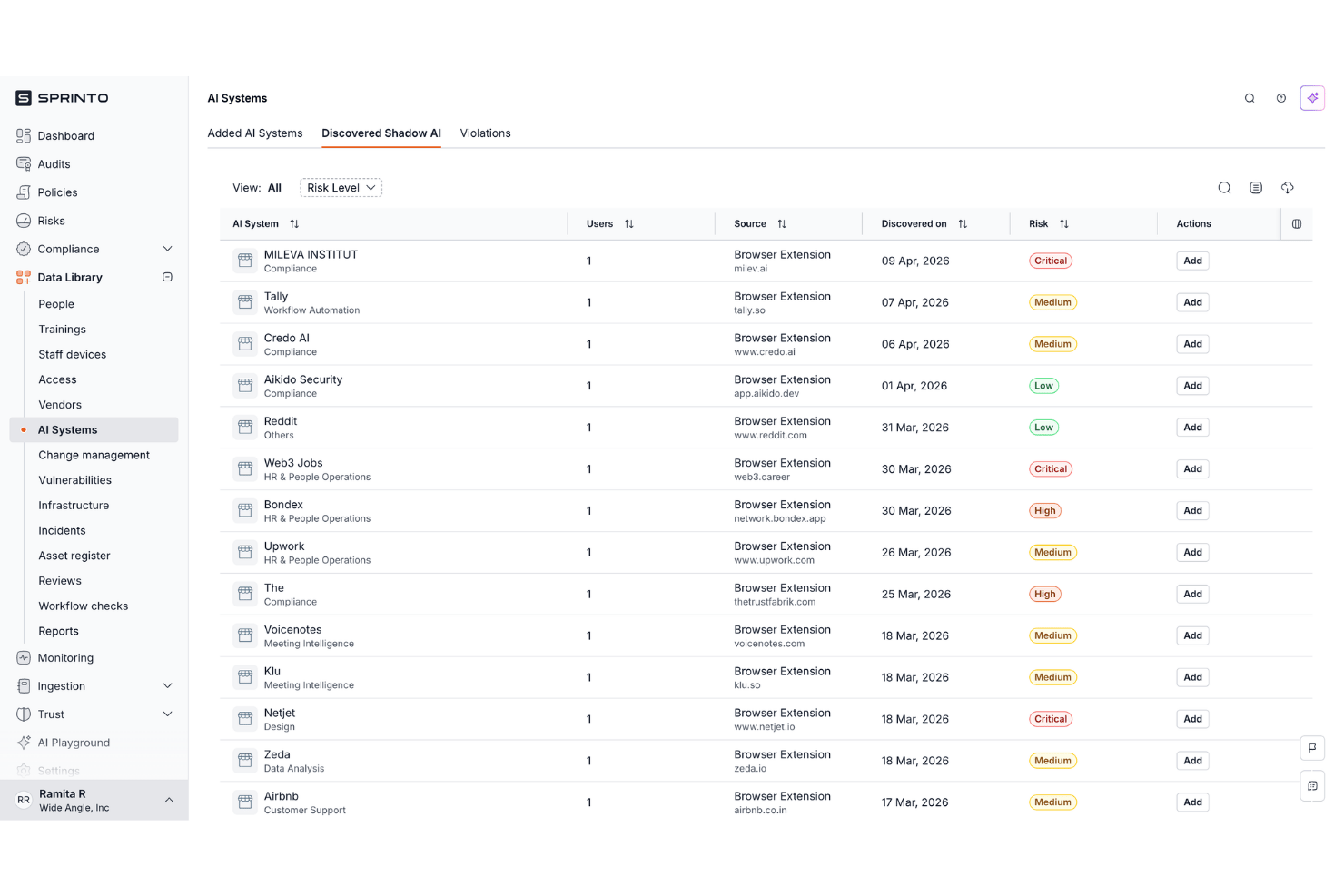Screen dimensions: 1344x896
Task: Collapse the Data Library section
Action: 168,277
